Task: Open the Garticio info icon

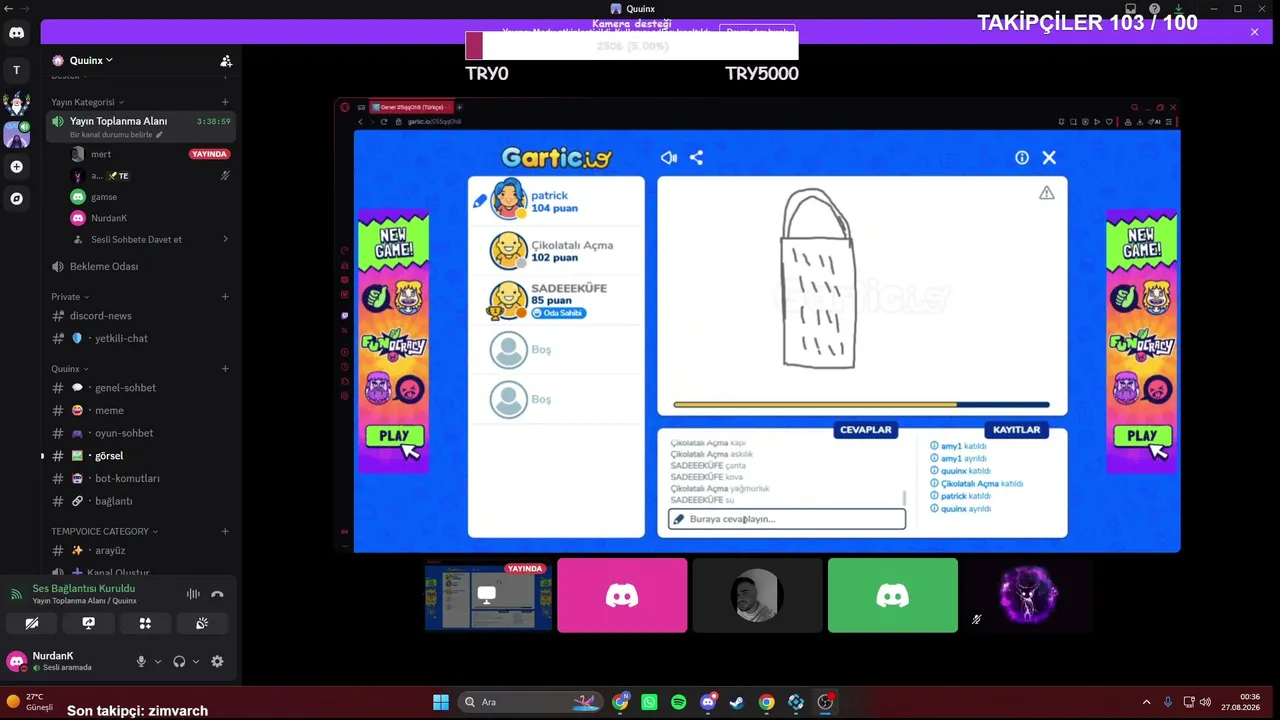Action: click(x=1022, y=158)
